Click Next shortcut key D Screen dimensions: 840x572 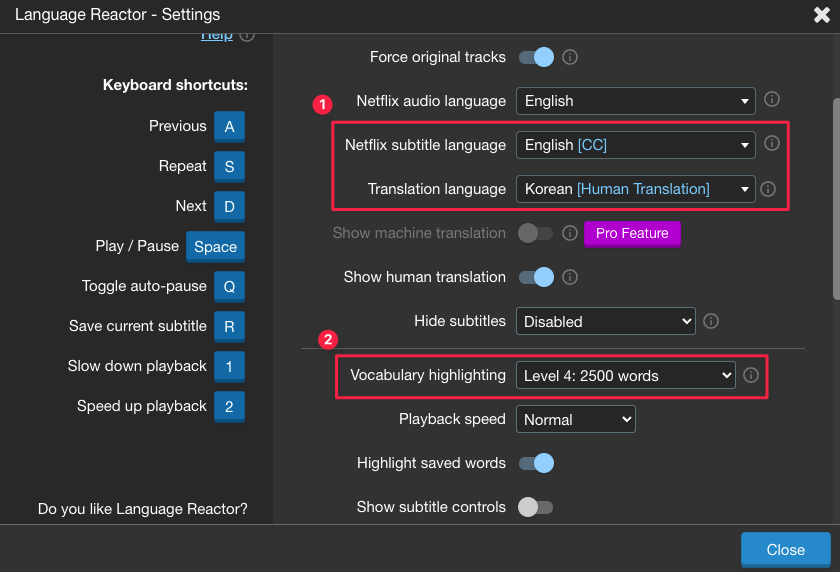pyautogui.click(x=229, y=206)
